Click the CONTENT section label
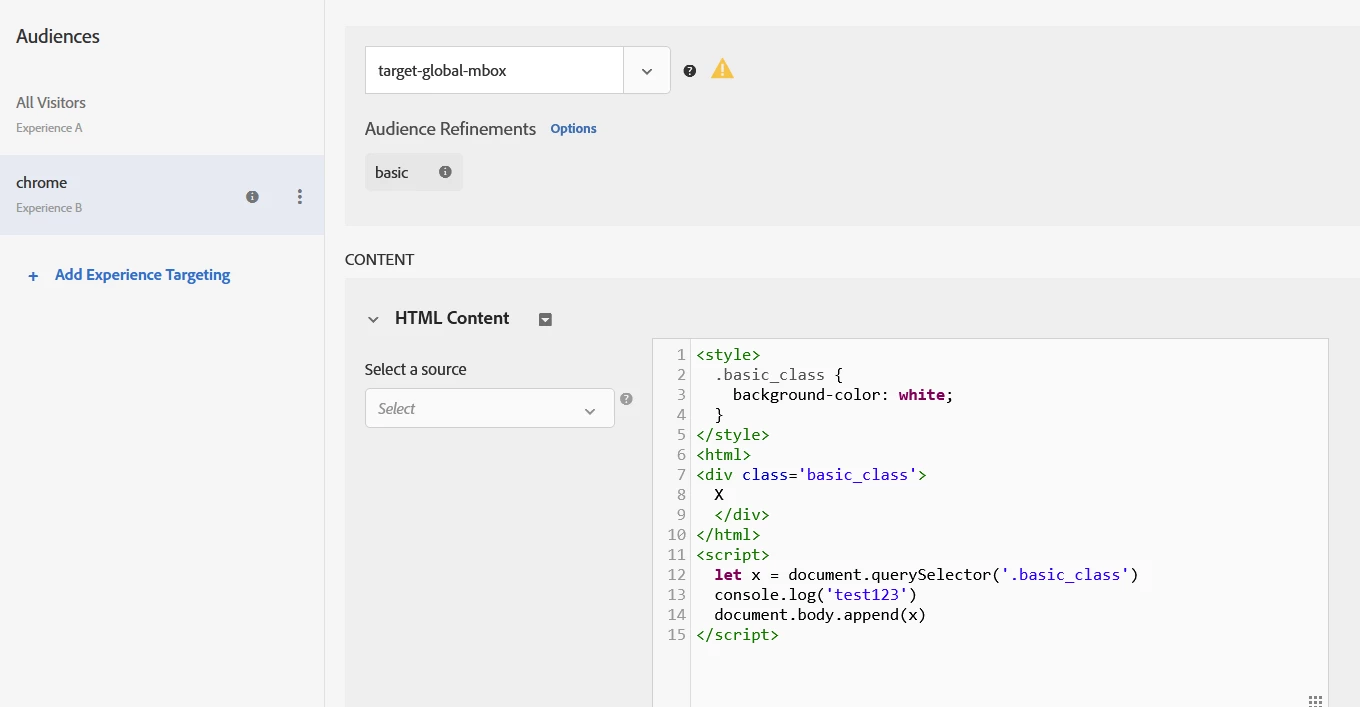Screen dimensions: 1360x707 tap(379, 259)
